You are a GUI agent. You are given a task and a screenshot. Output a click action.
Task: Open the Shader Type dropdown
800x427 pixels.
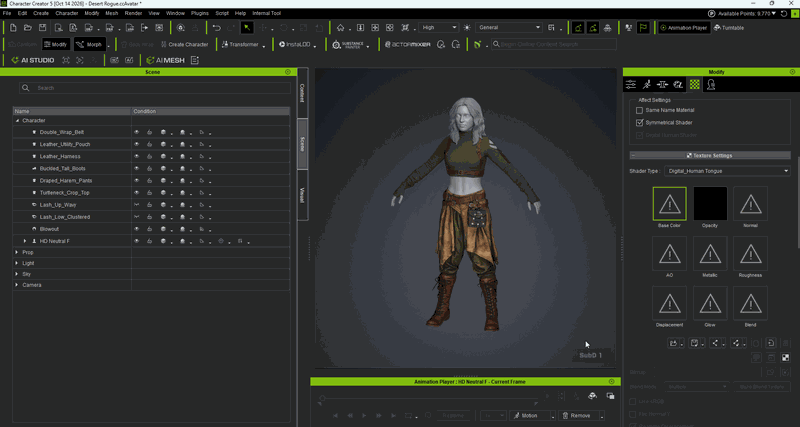click(727, 171)
